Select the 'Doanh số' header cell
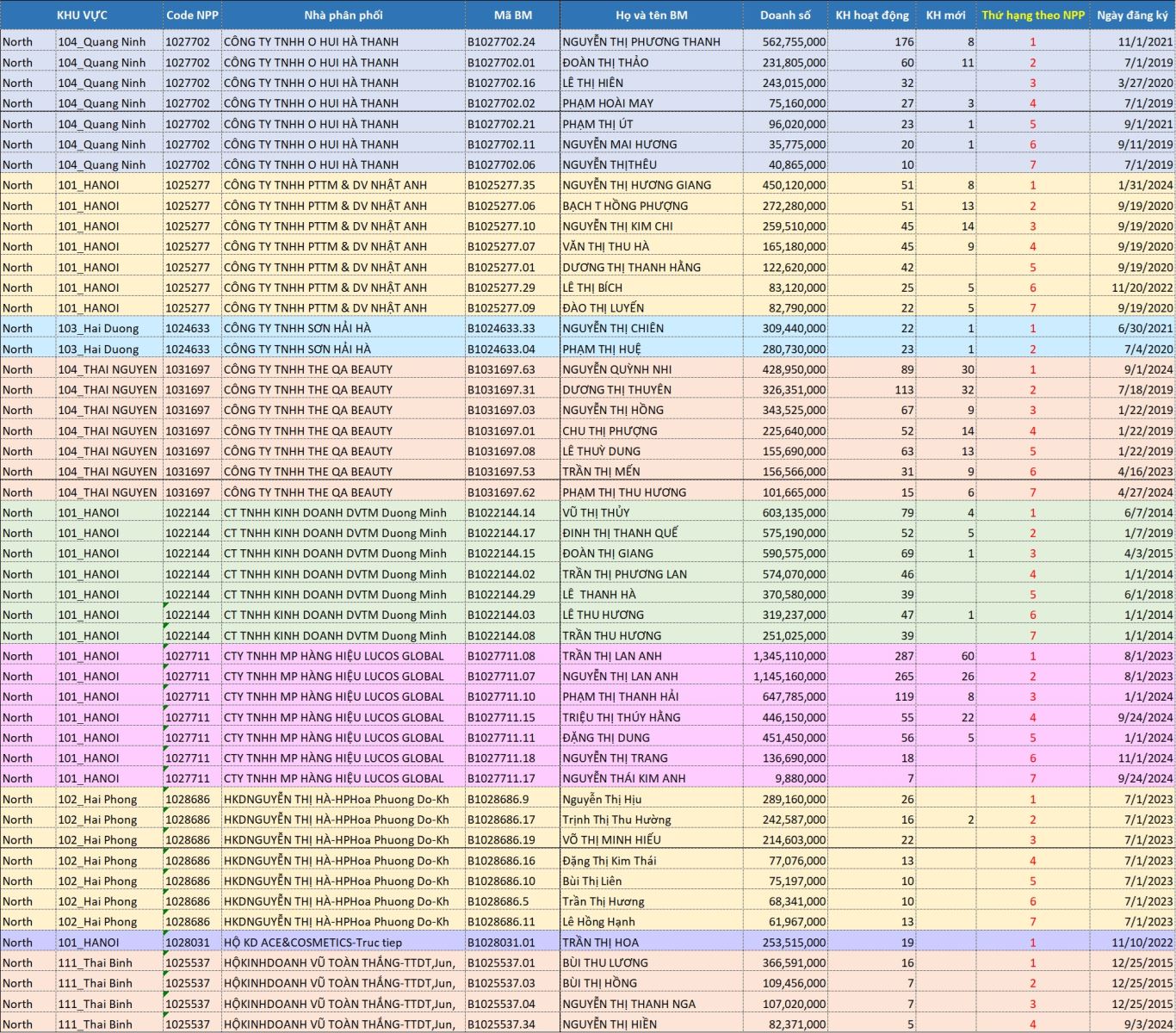 pyautogui.click(x=785, y=15)
